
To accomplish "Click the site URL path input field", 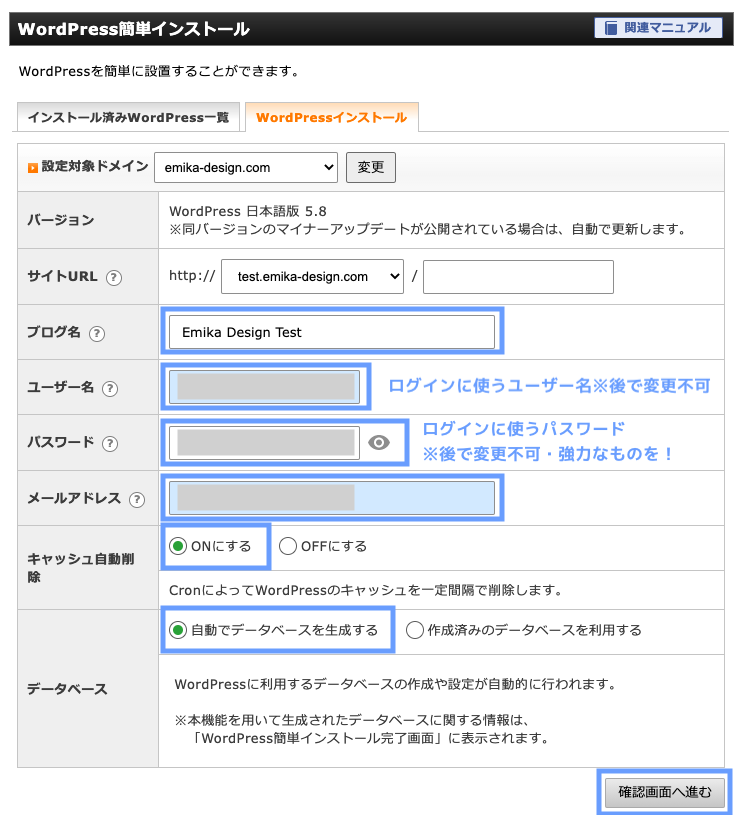I will click(x=517, y=277).
